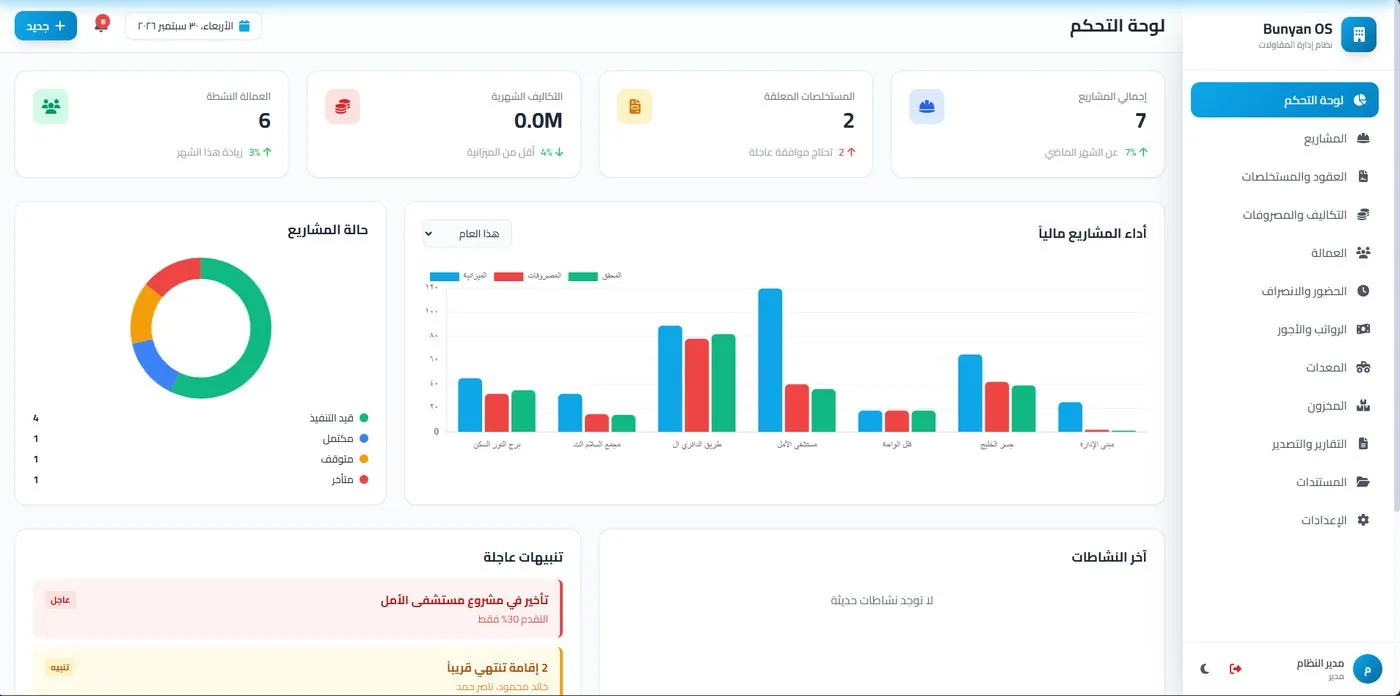This screenshot has height=696, width=1400.
Task: Click the text عن الشهر الماضي
Action: click(x=1083, y=153)
